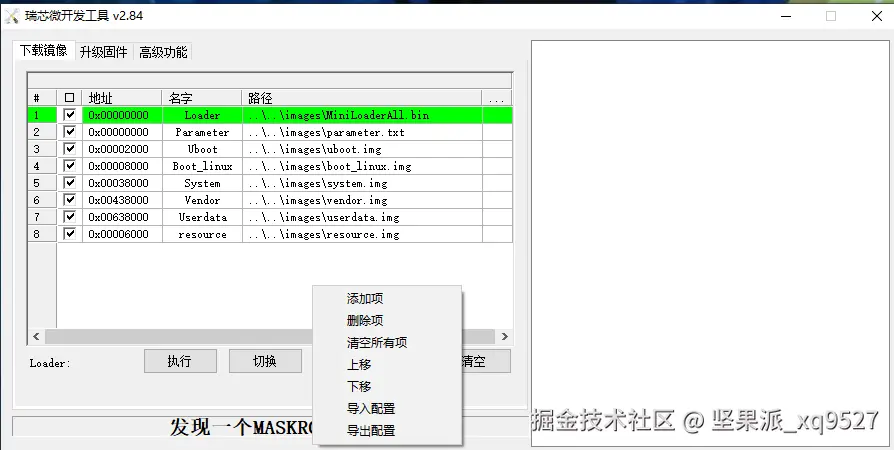This screenshot has height=450, width=894.
Task: Click the Userdata name cell
Action: (202, 217)
